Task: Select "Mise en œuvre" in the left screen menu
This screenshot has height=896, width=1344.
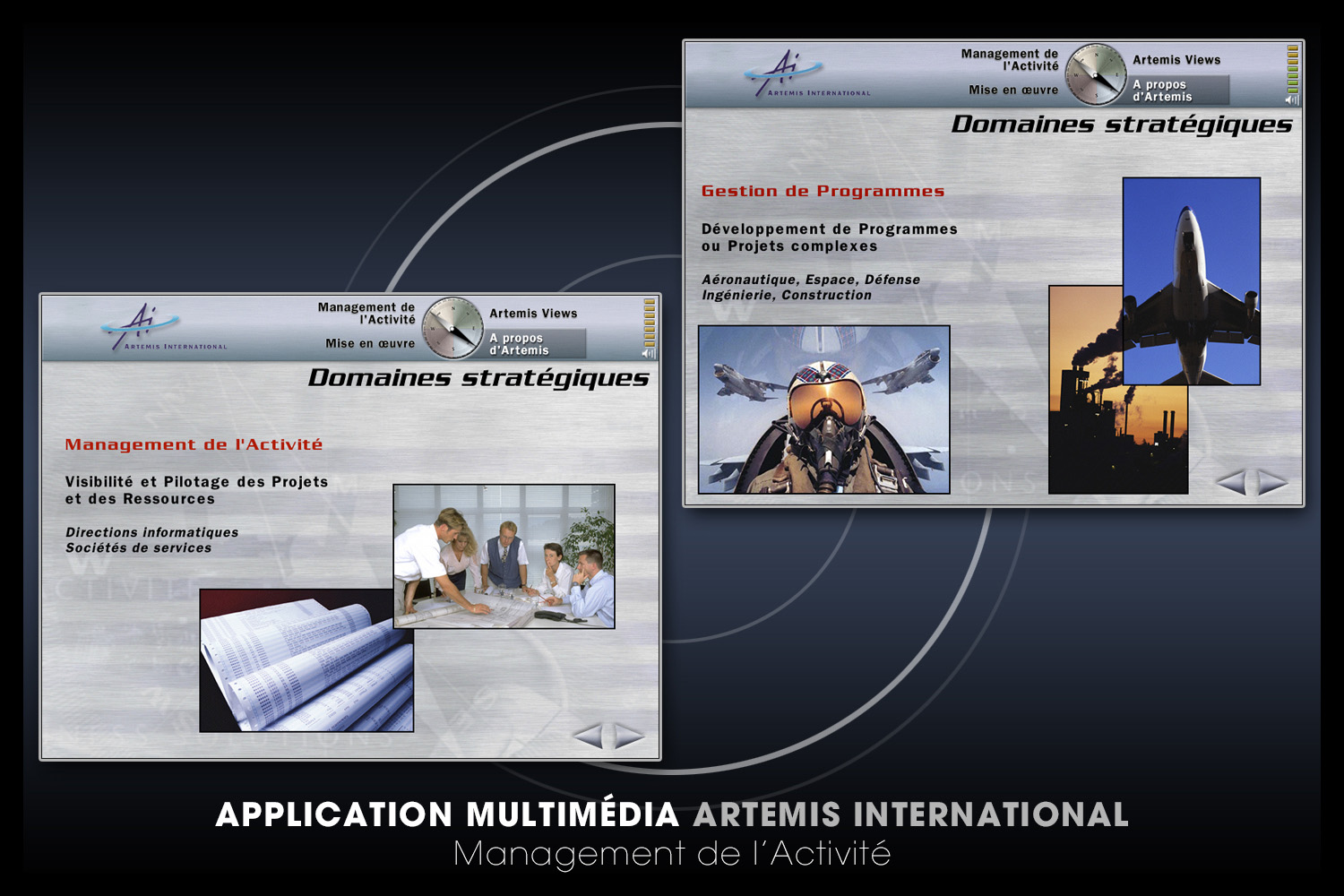Action: point(370,343)
